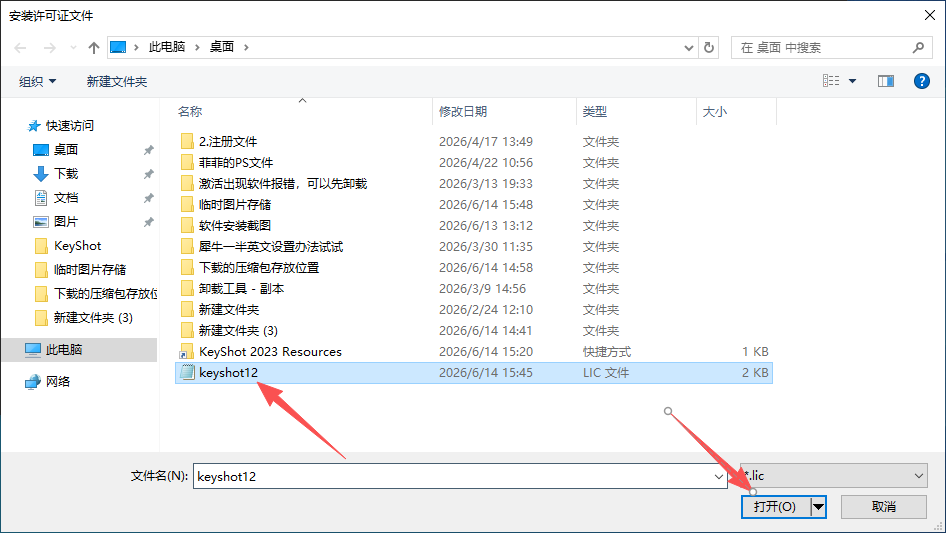
Task: Go up one folder level
Action: 94,48
